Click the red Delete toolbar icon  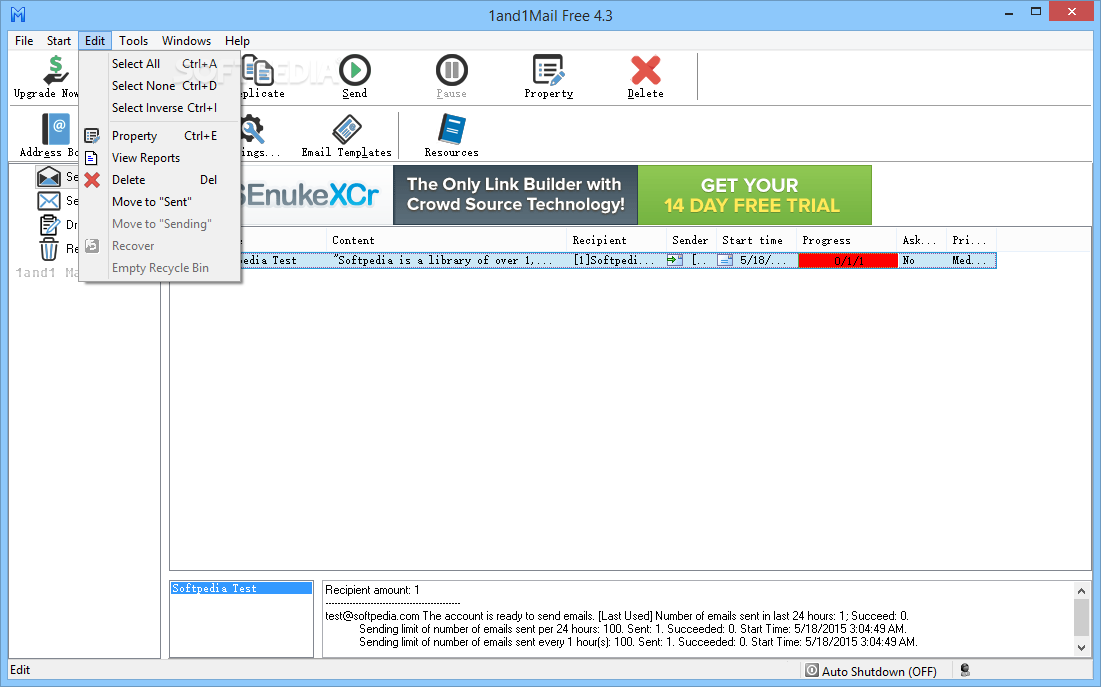[645, 70]
